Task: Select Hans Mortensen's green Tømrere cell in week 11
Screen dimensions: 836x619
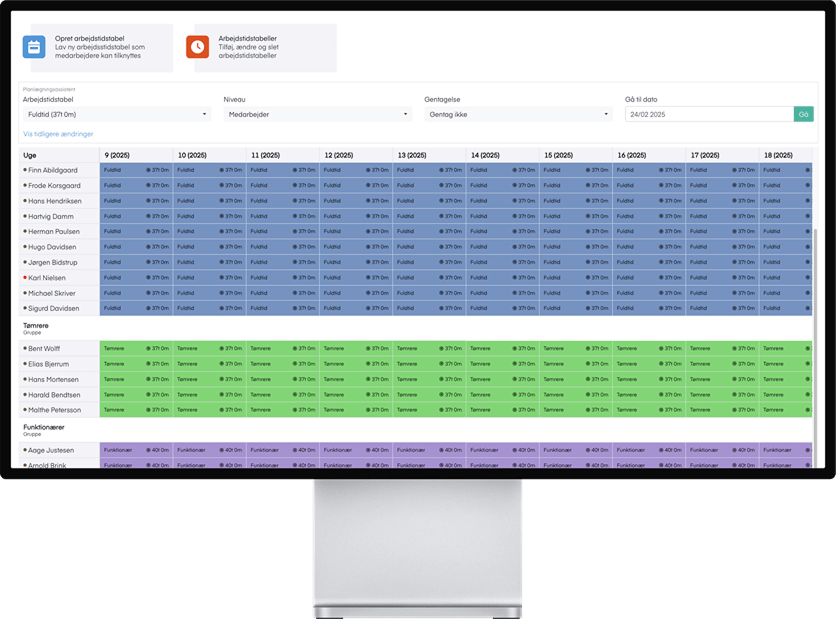Action: pos(283,379)
